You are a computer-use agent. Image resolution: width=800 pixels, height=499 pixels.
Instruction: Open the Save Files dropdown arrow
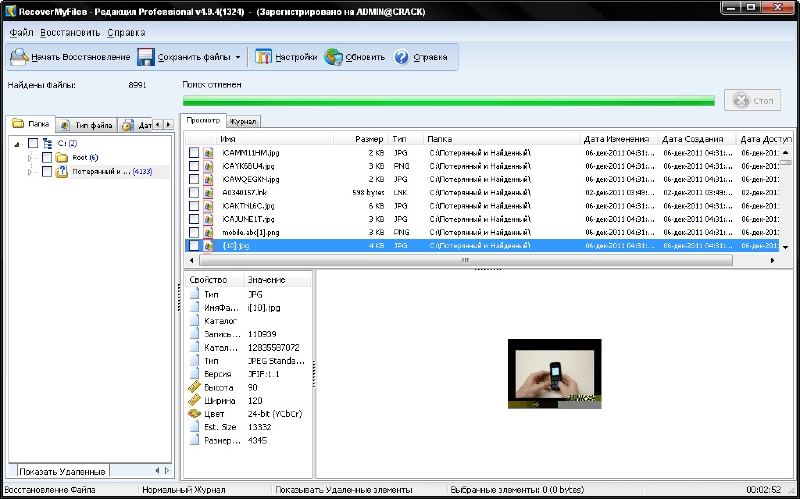point(238,57)
